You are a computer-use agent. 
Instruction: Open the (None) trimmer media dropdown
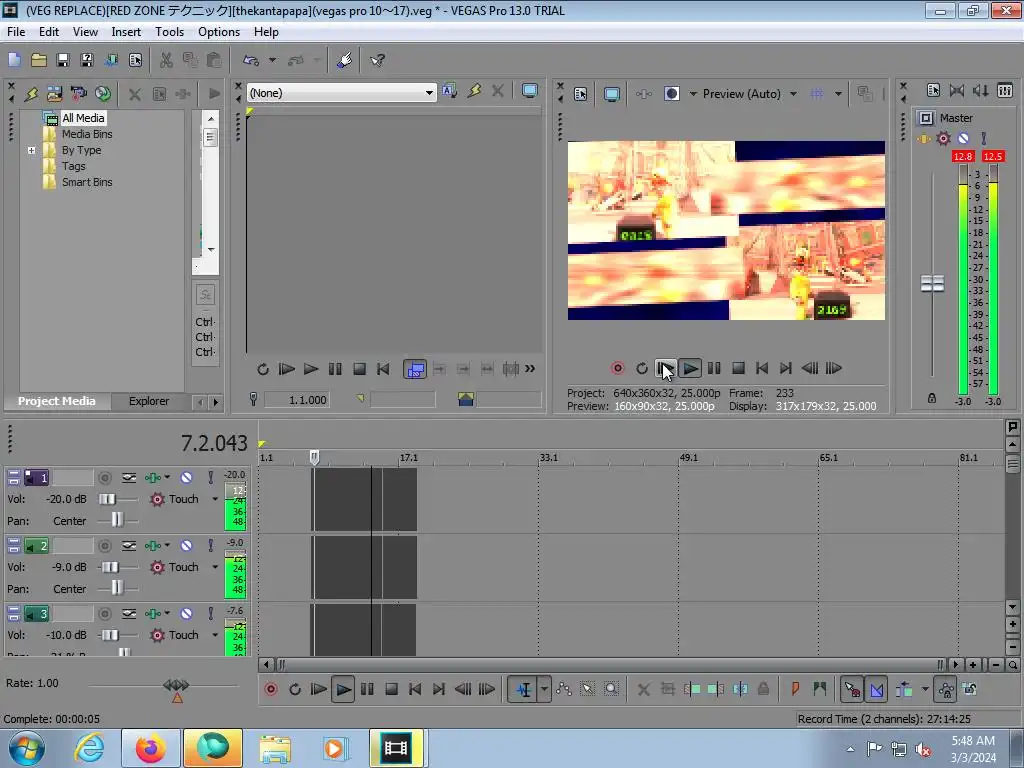(x=429, y=93)
